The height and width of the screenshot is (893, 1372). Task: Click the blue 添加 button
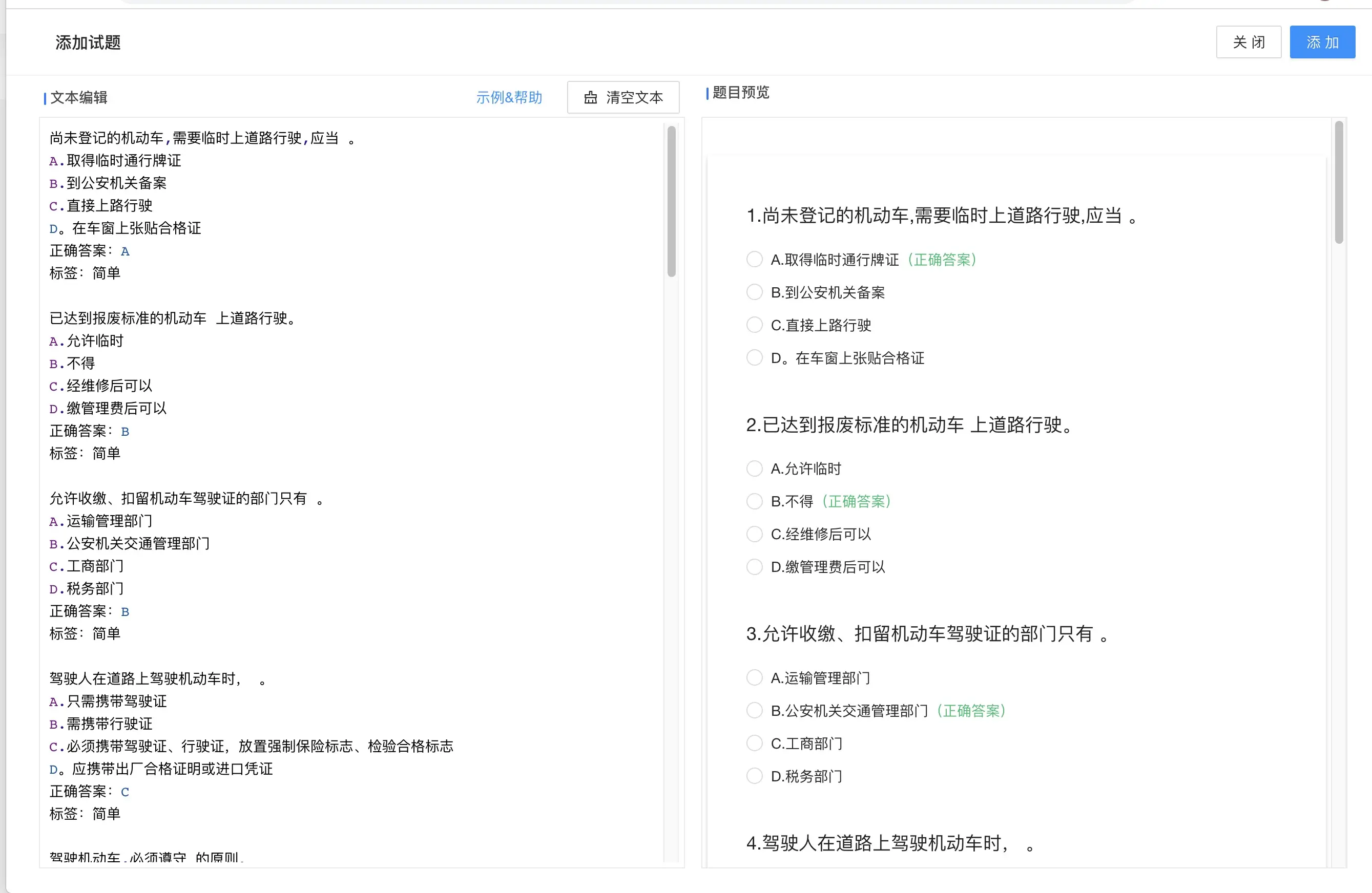click(x=1322, y=41)
